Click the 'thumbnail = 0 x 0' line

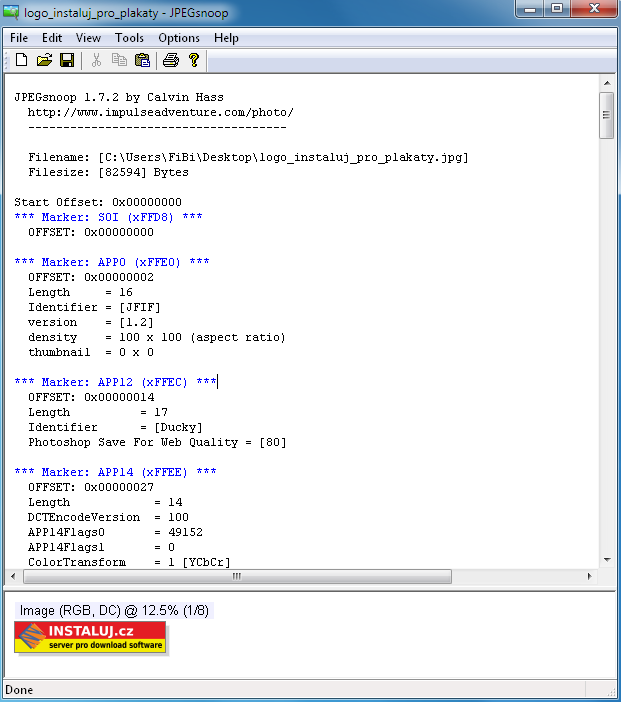(x=91, y=352)
